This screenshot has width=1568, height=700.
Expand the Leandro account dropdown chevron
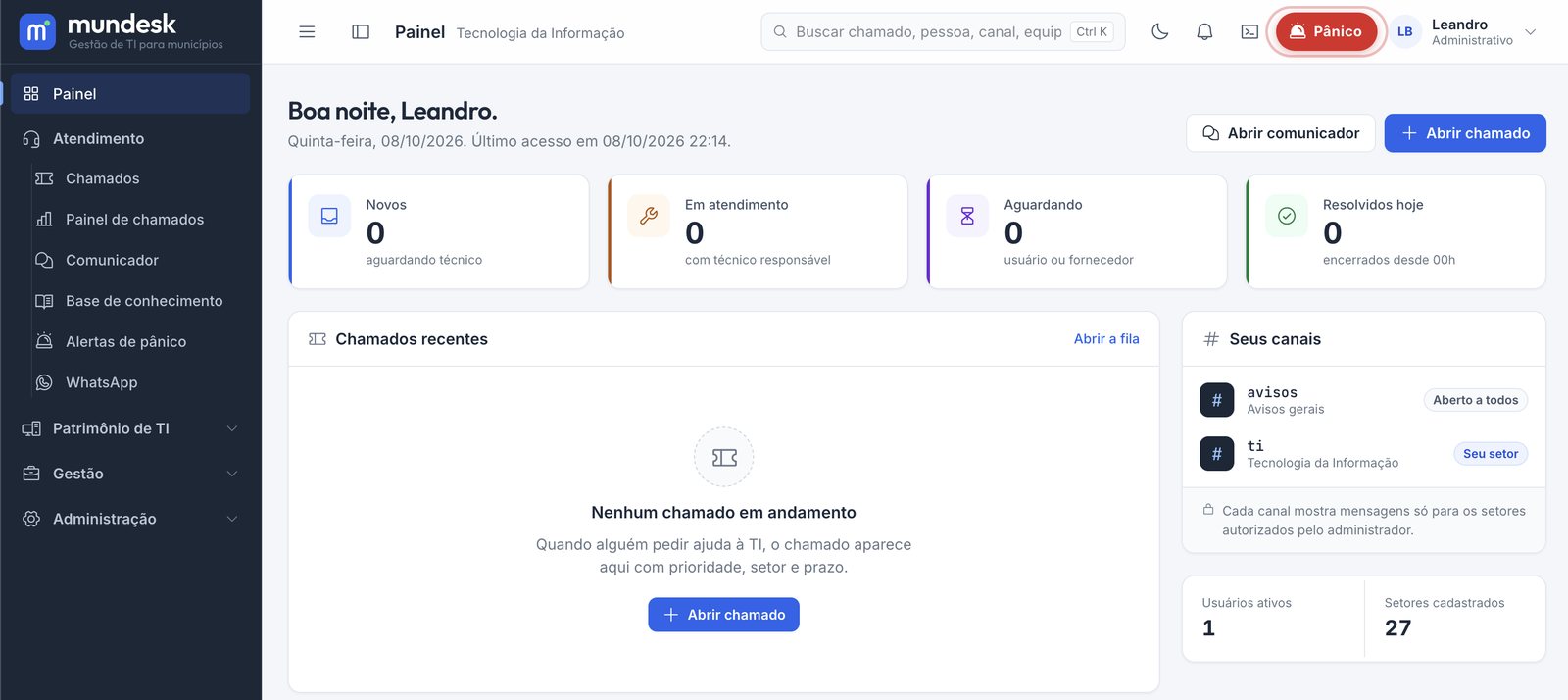pyautogui.click(x=1531, y=32)
